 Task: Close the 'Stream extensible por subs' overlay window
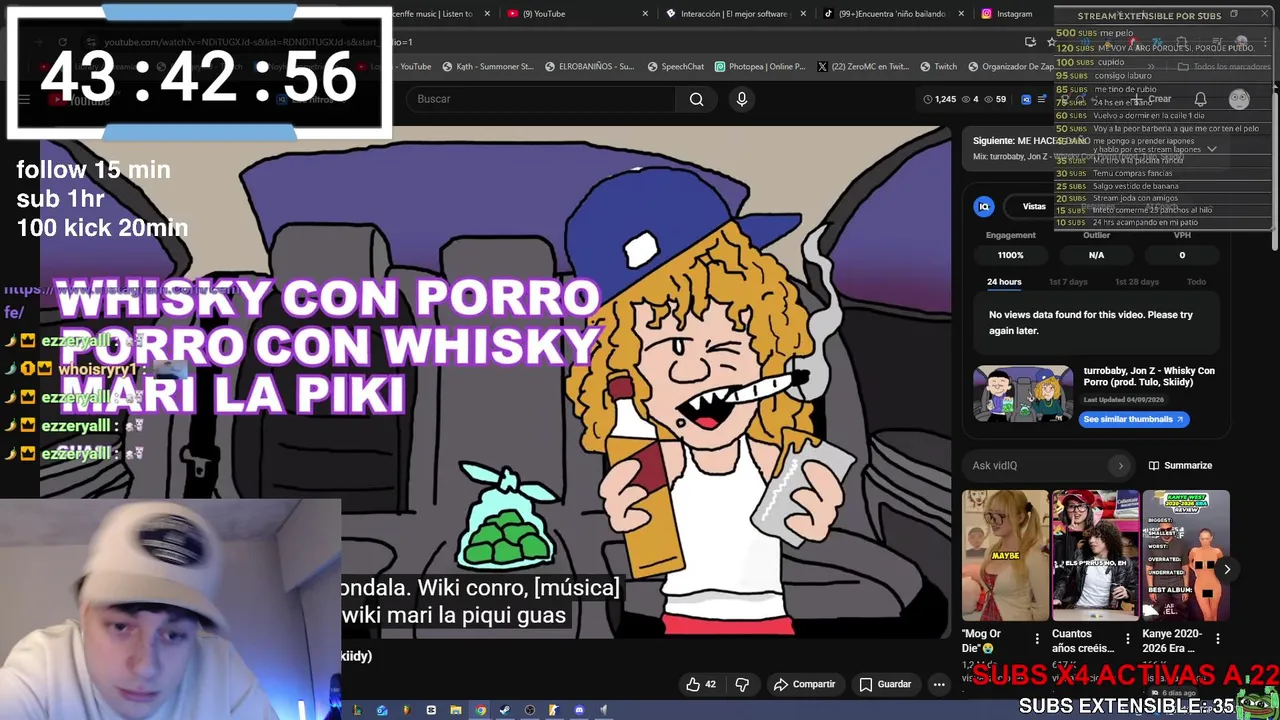coord(1264,14)
